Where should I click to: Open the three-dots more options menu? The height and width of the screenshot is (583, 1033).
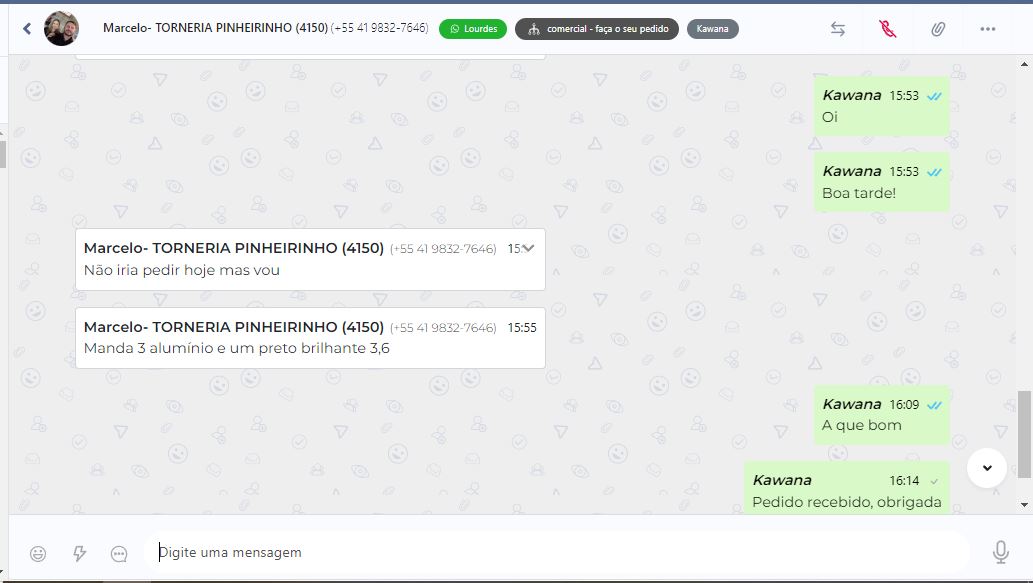988,29
